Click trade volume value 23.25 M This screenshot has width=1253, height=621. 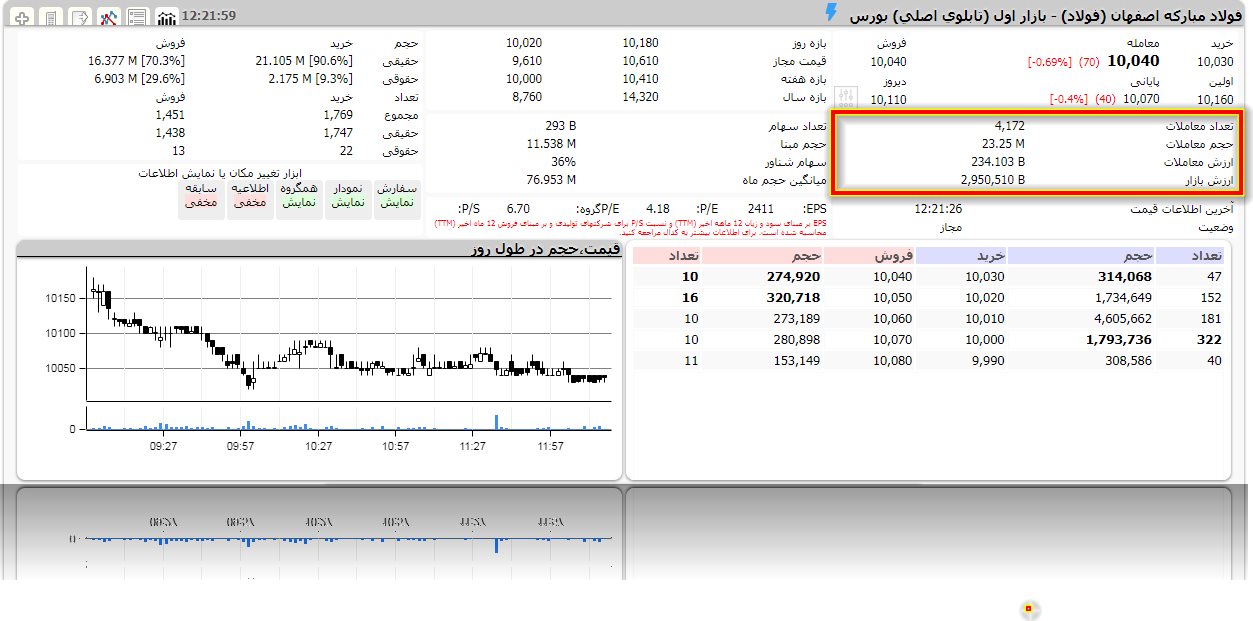[1002, 144]
